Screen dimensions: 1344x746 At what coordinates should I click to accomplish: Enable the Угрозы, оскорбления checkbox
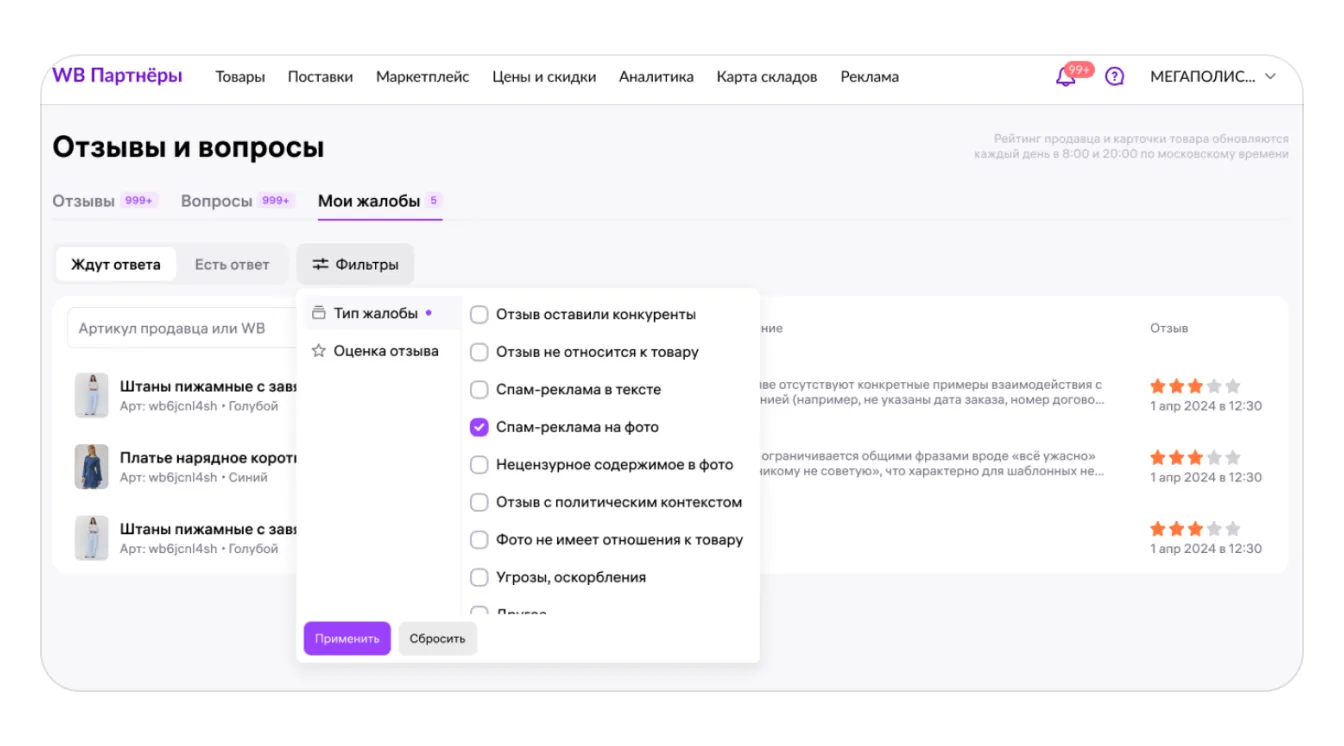(479, 577)
